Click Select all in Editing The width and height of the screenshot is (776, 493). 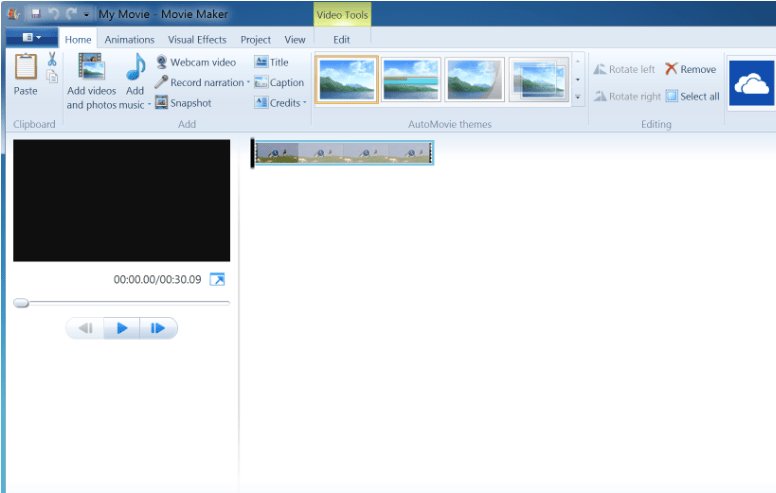coord(692,96)
